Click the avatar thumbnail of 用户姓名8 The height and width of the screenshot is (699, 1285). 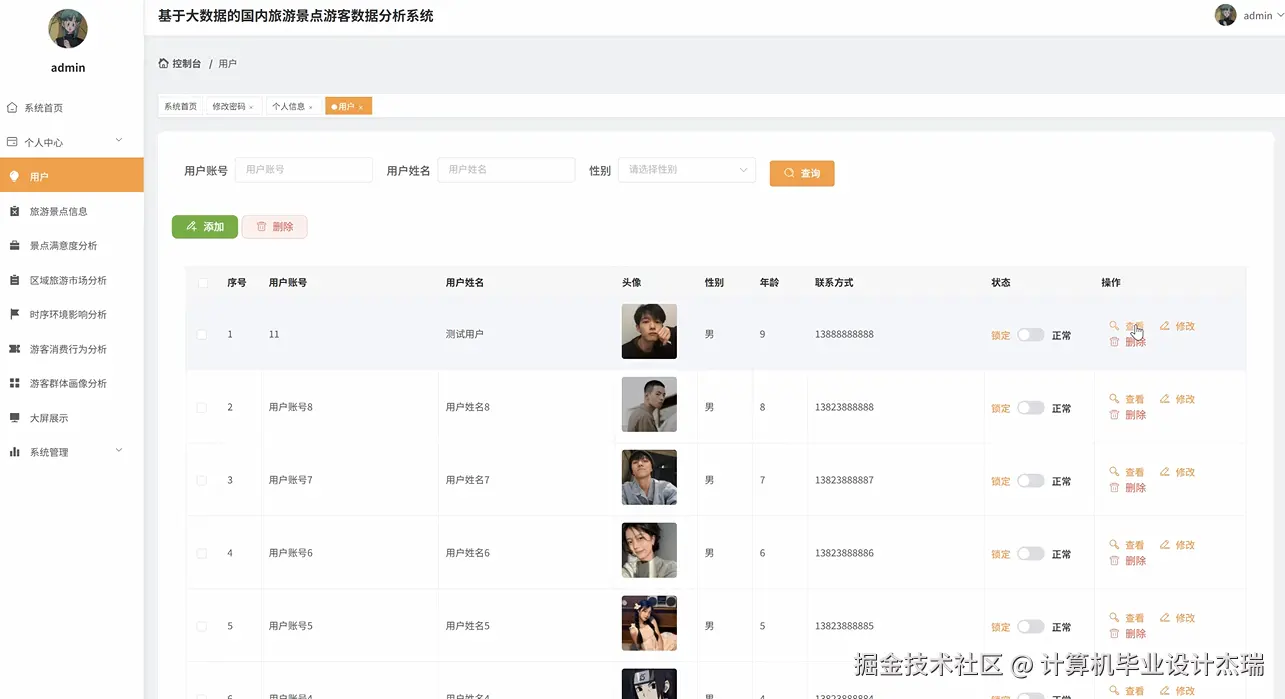649,404
